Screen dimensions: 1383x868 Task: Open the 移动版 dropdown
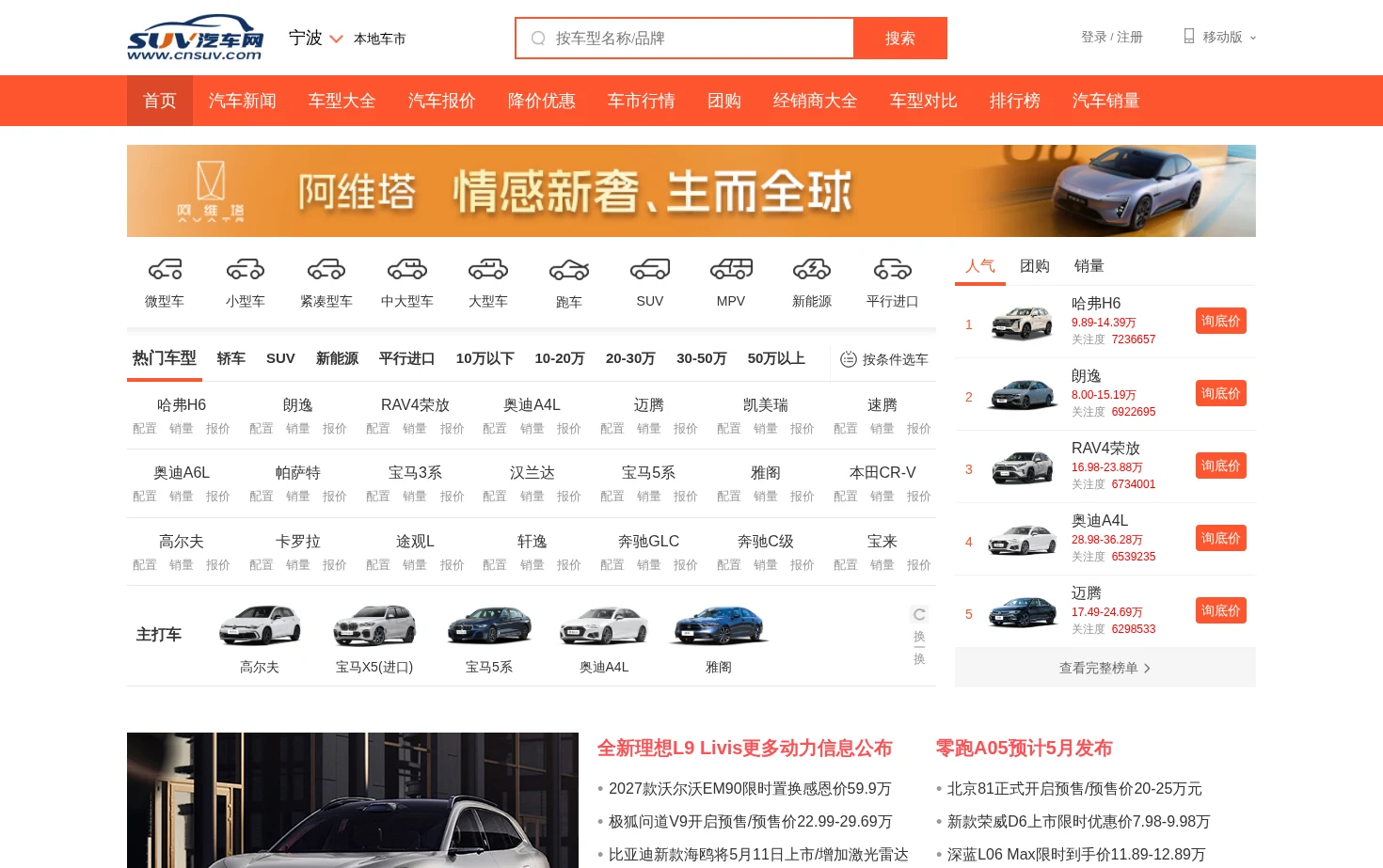[x=1219, y=37]
